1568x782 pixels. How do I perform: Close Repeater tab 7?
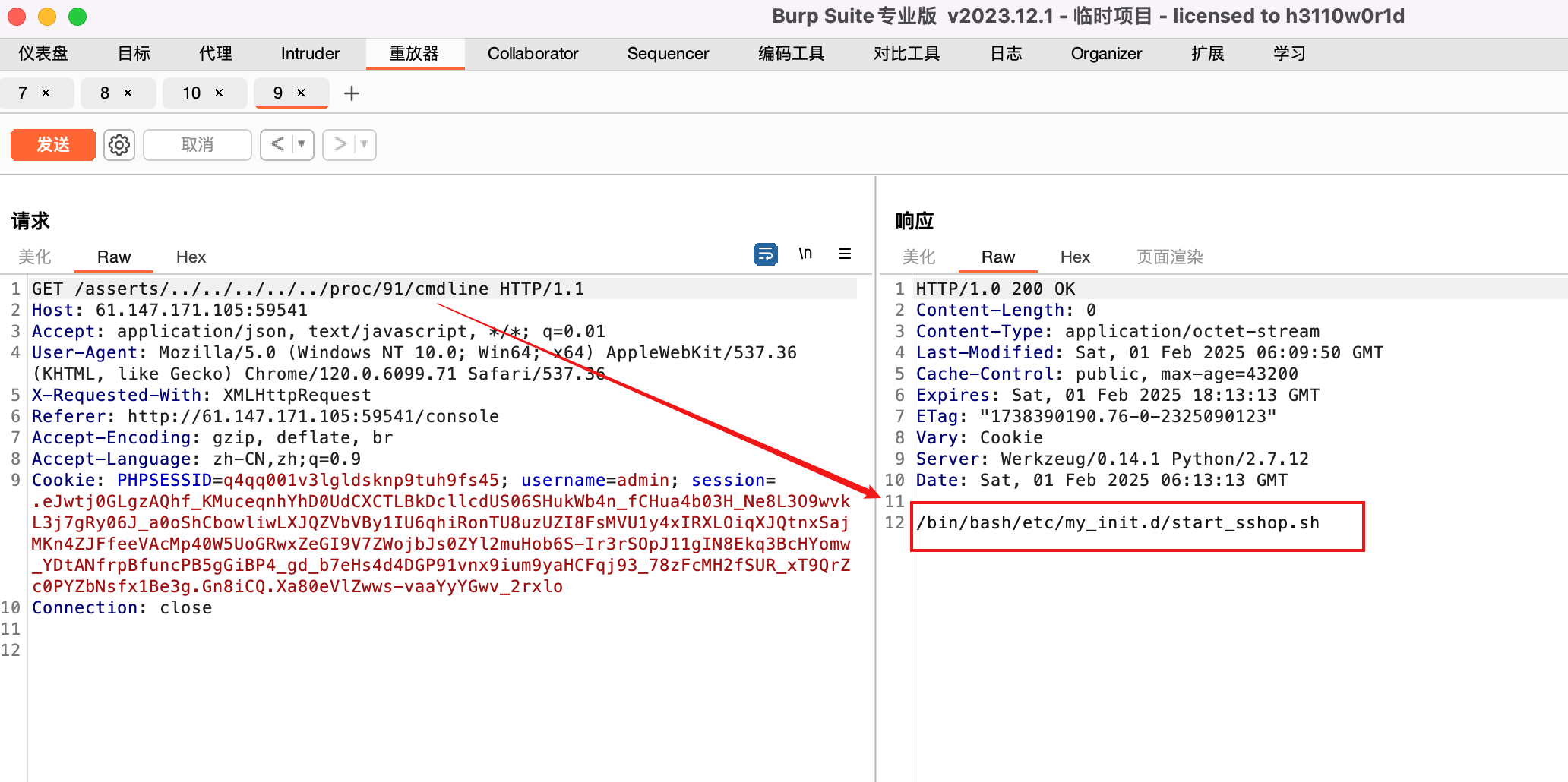click(x=47, y=93)
